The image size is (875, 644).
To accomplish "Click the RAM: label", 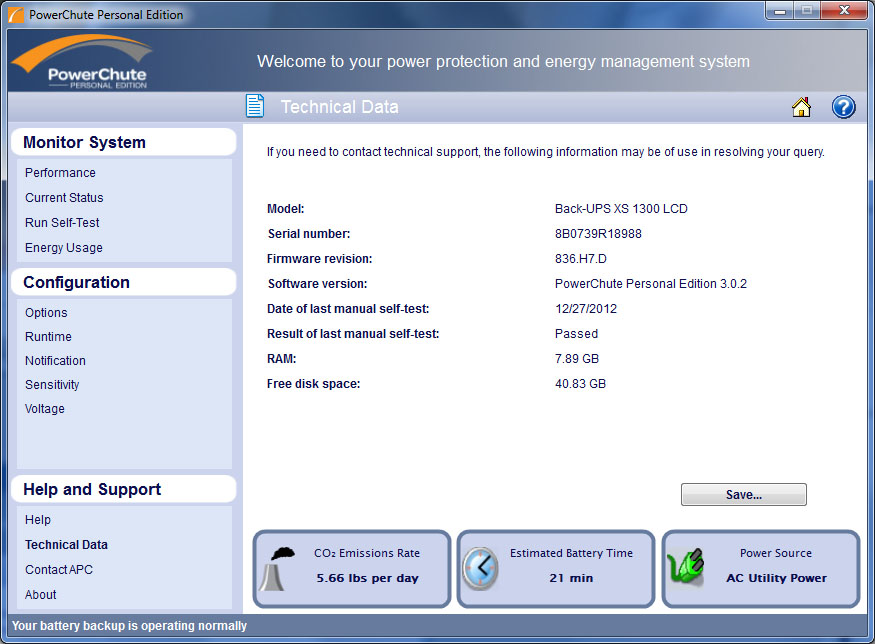I will (282, 359).
